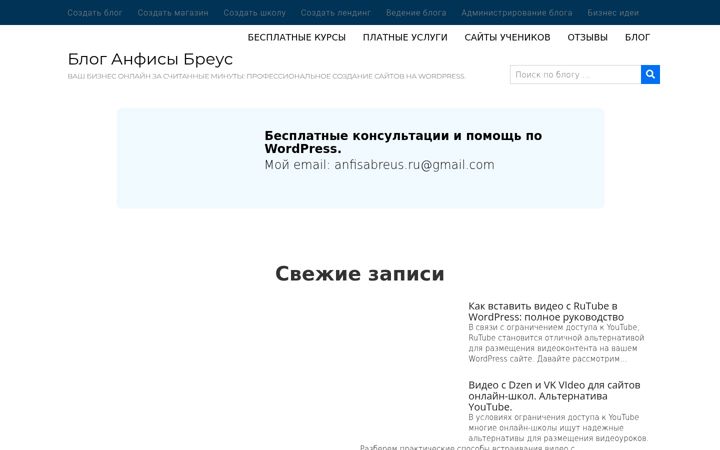Open 'Создать магазин' in top bar
This screenshot has width=720, height=450.
pyautogui.click(x=173, y=13)
